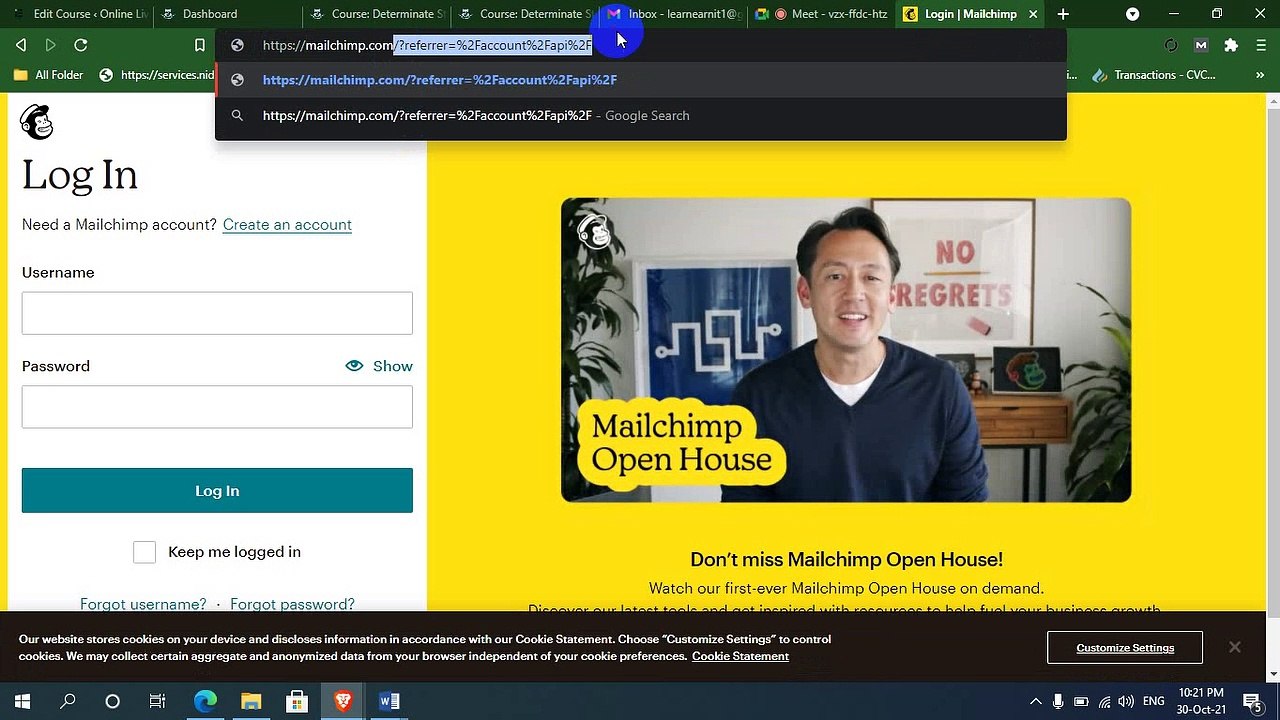
Task: Click the browser forward arrow
Action: 50,45
